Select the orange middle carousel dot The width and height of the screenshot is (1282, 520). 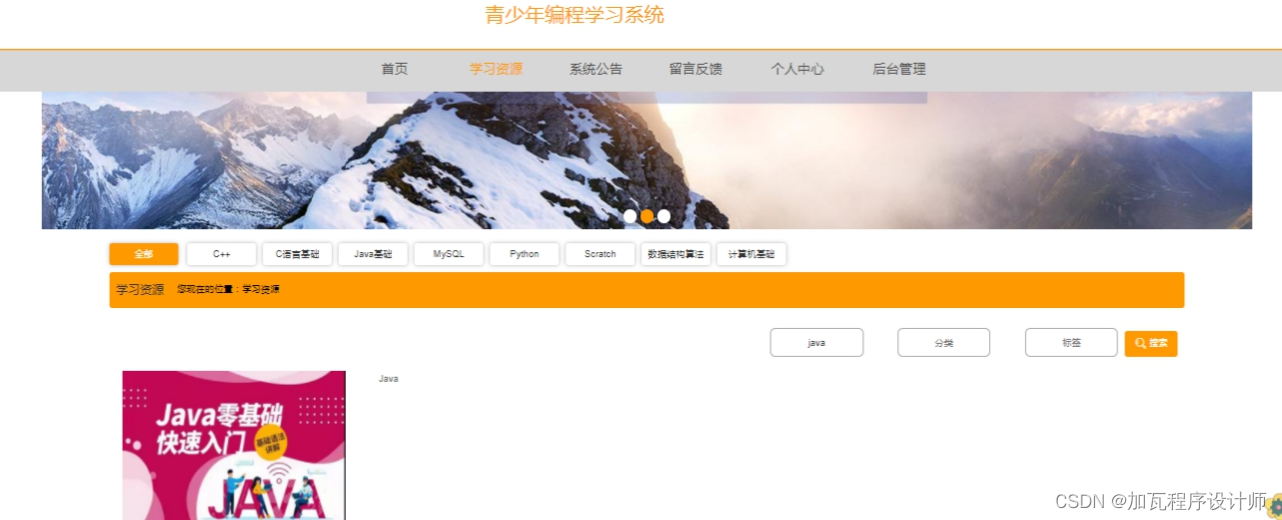pyautogui.click(x=647, y=216)
